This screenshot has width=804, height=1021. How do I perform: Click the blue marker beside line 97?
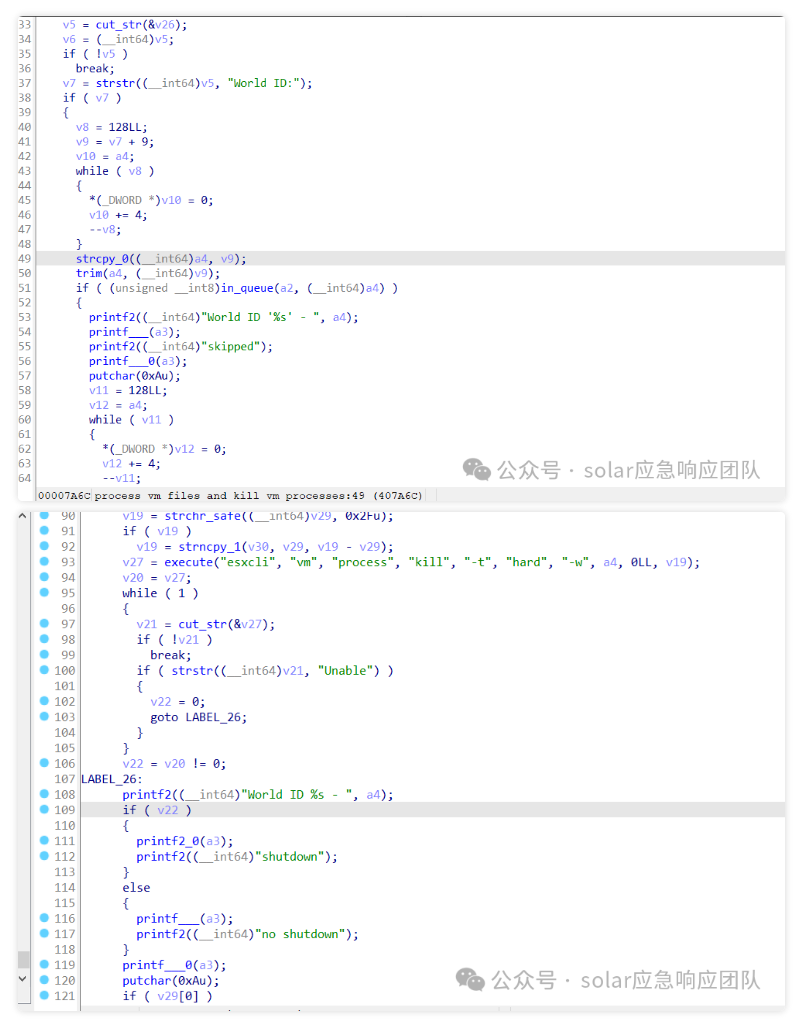pyautogui.click(x=44, y=623)
